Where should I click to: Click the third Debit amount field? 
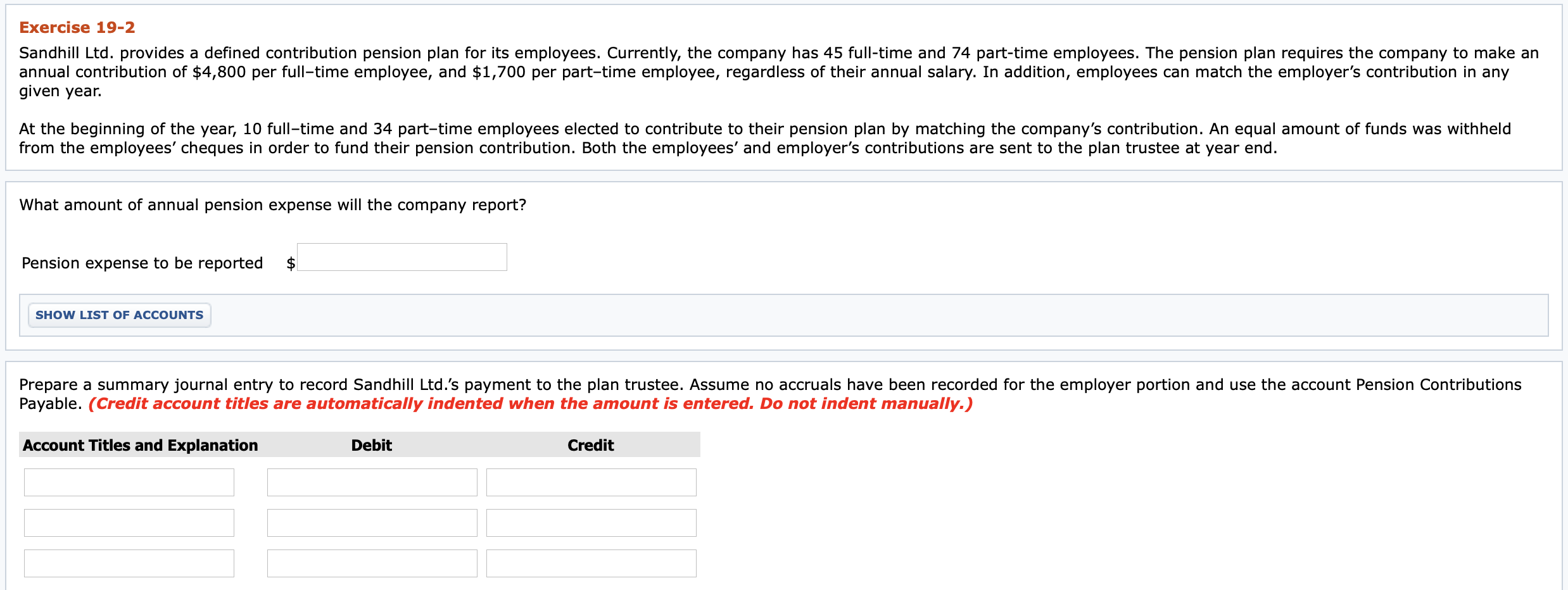[372, 563]
